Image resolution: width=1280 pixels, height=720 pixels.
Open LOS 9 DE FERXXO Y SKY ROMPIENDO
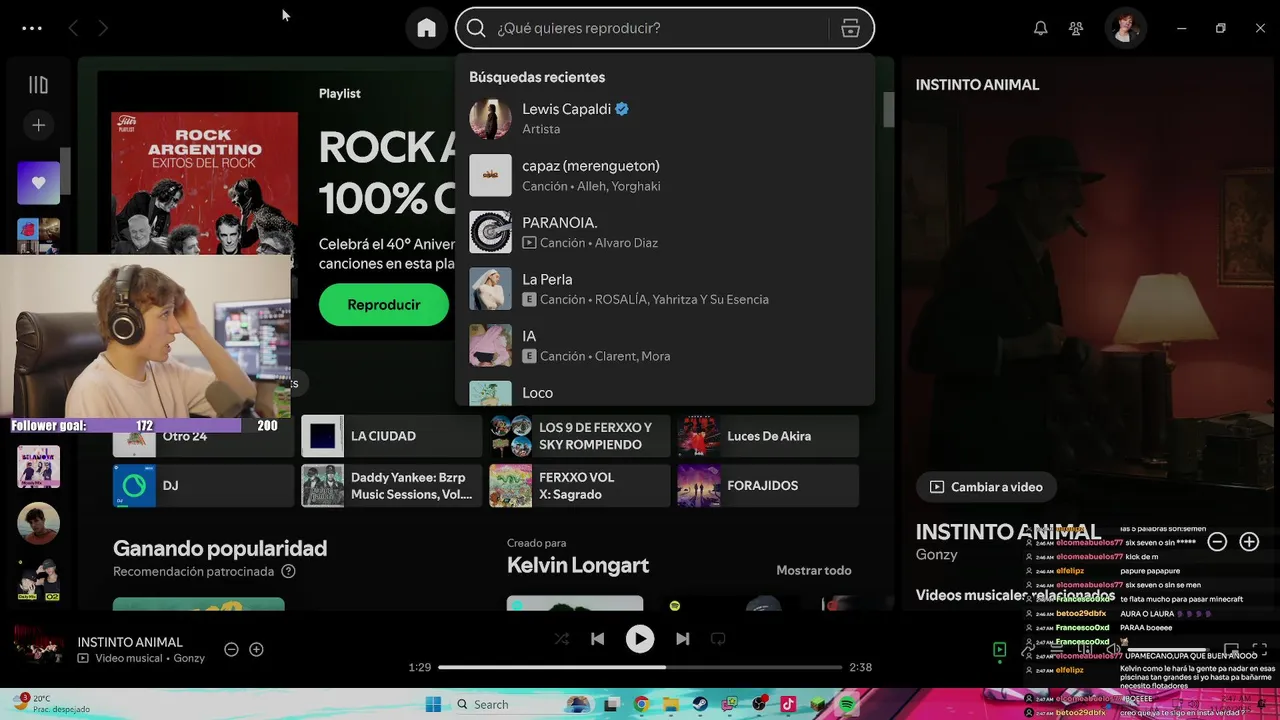[579, 436]
